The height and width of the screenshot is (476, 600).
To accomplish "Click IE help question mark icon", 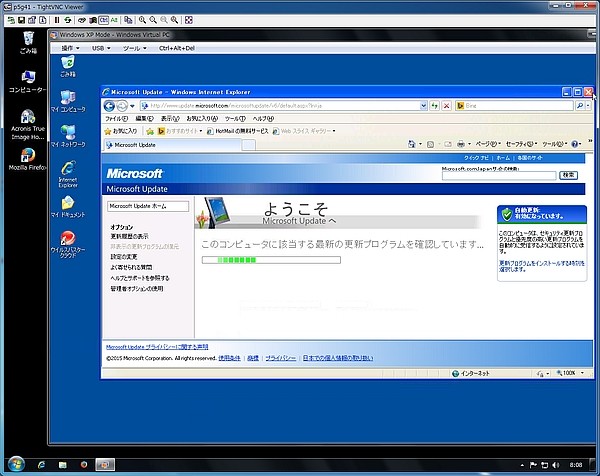I will click(574, 144).
